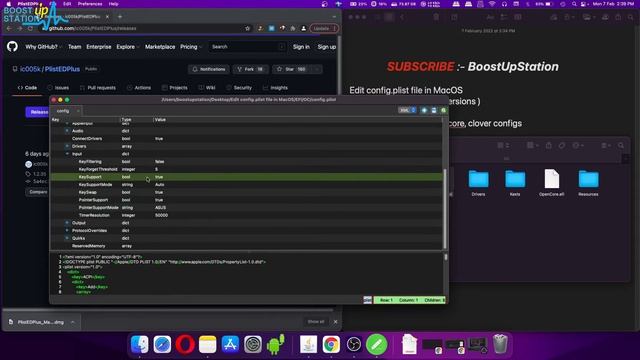Image resolution: width=640 pixels, height=360 pixels.
Task: Open Notes from the Dock
Action: (x=207, y=344)
